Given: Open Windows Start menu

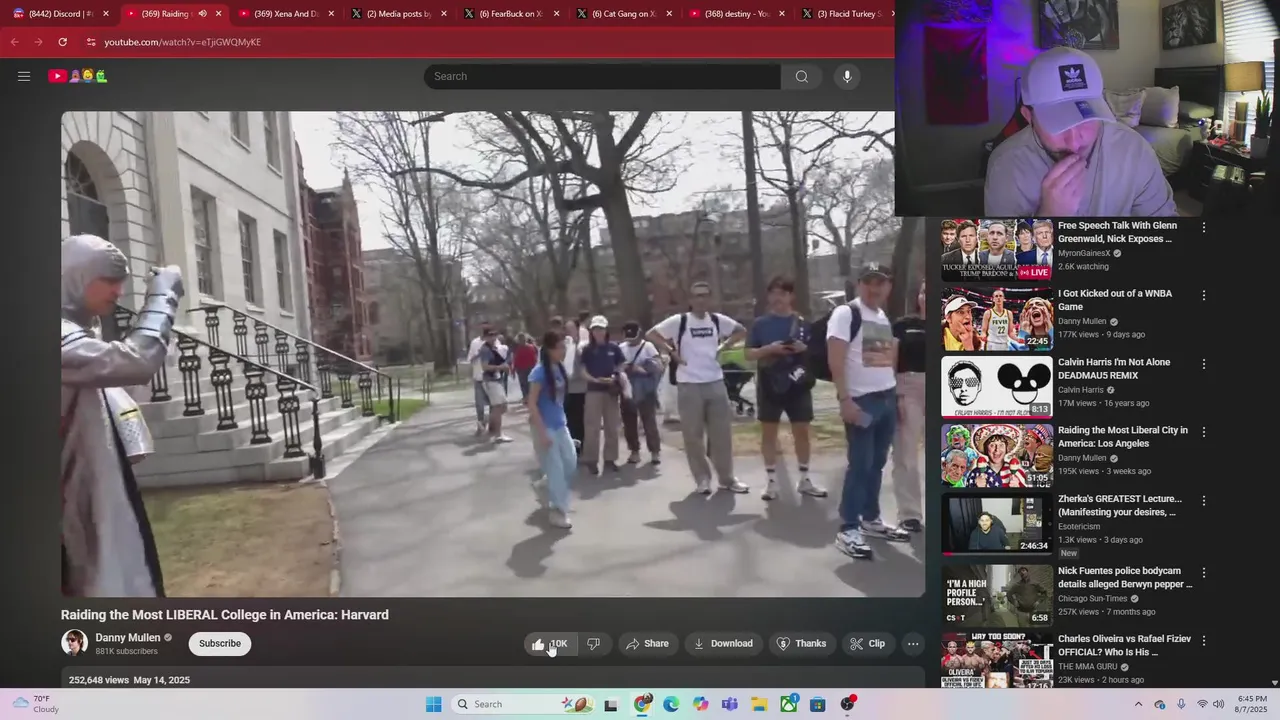Looking at the screenshot, I should click(x=433, y=704).
